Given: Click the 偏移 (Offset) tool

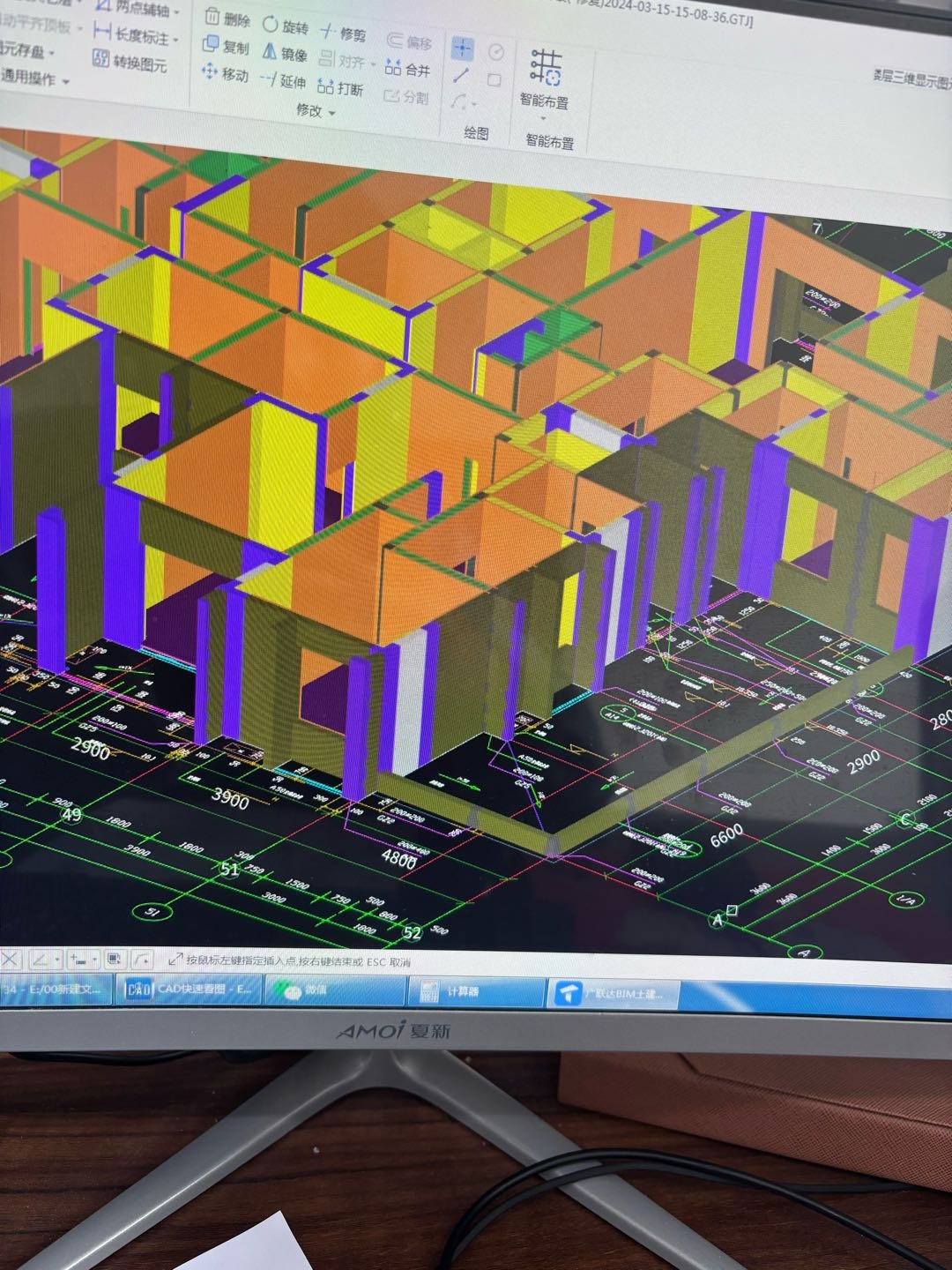Looking at the screenshot, I should tap(410, 41).
